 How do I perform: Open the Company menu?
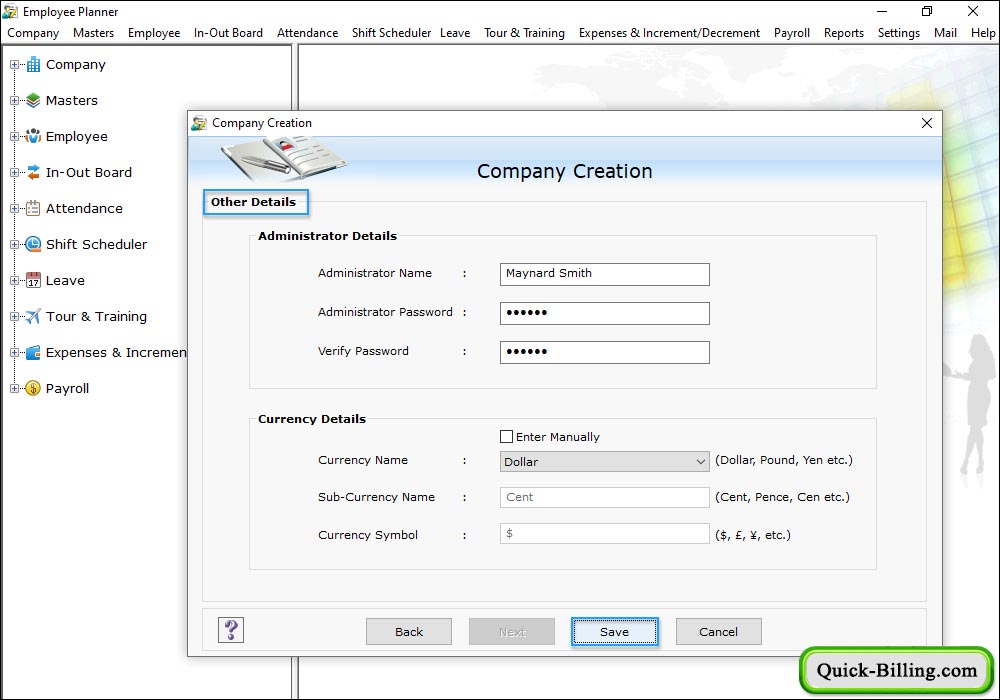click(33, 33)
